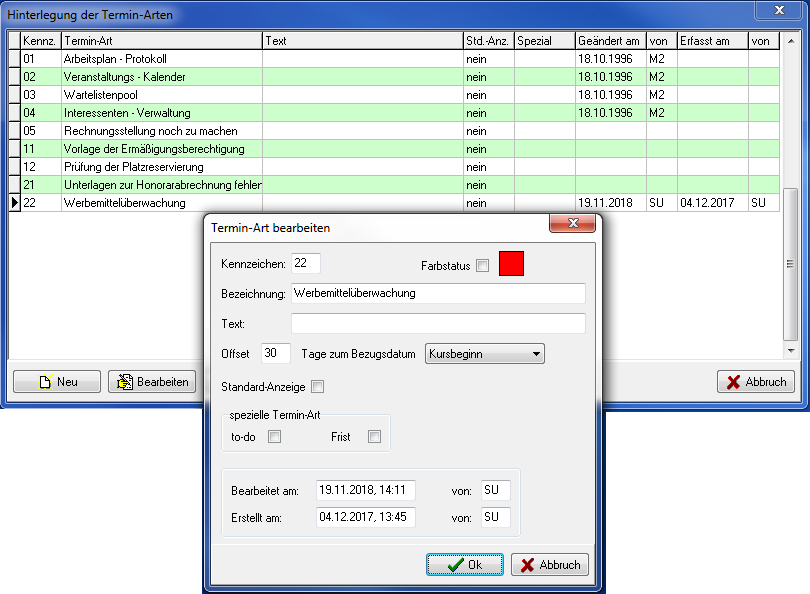Click the von field beside Erstellt am
810x594 pixels.
[x=496, y=517]
